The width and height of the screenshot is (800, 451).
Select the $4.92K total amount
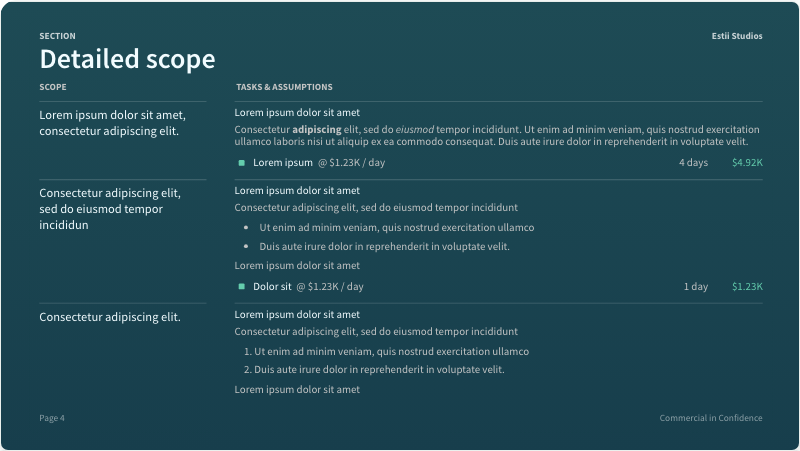pos(747,163)
